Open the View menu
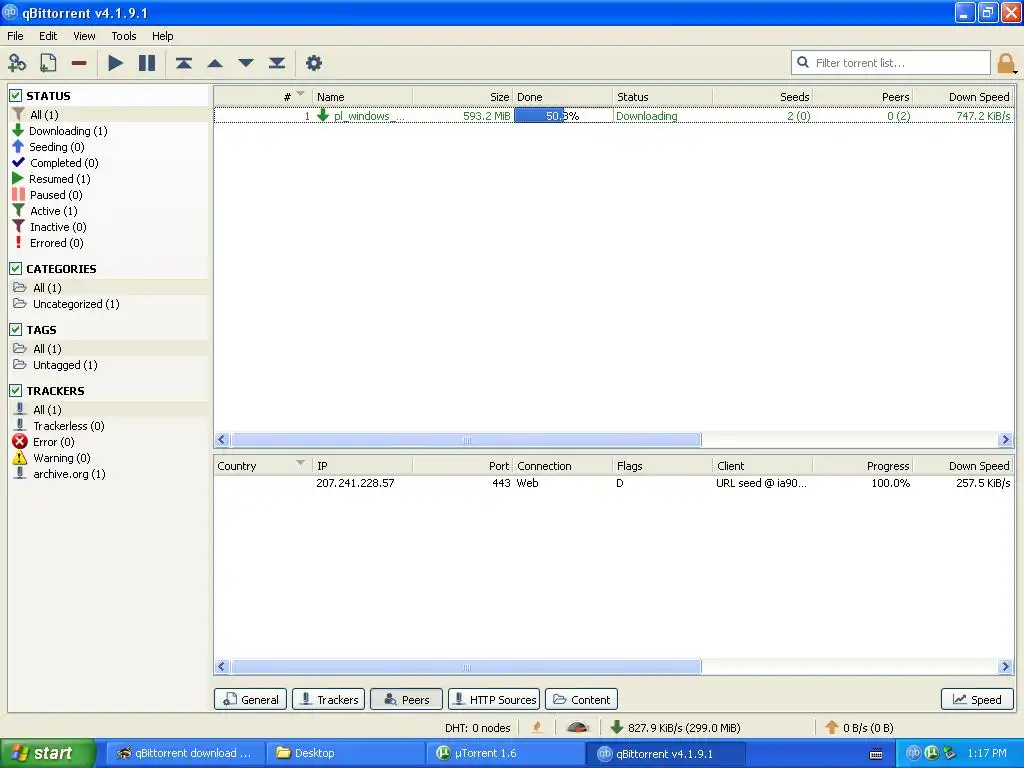 point(84,36)
